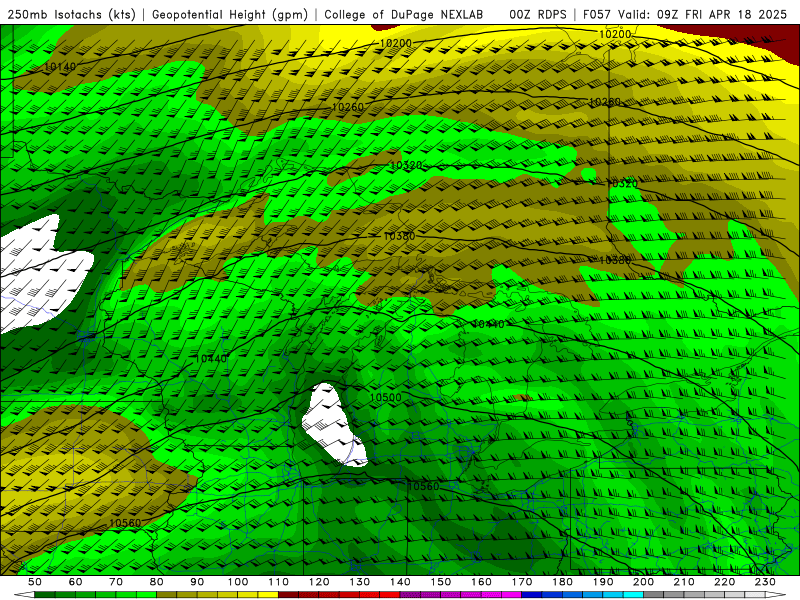
Task: Click the '00Z RDPS' model run label
Action: pos(538,15)
